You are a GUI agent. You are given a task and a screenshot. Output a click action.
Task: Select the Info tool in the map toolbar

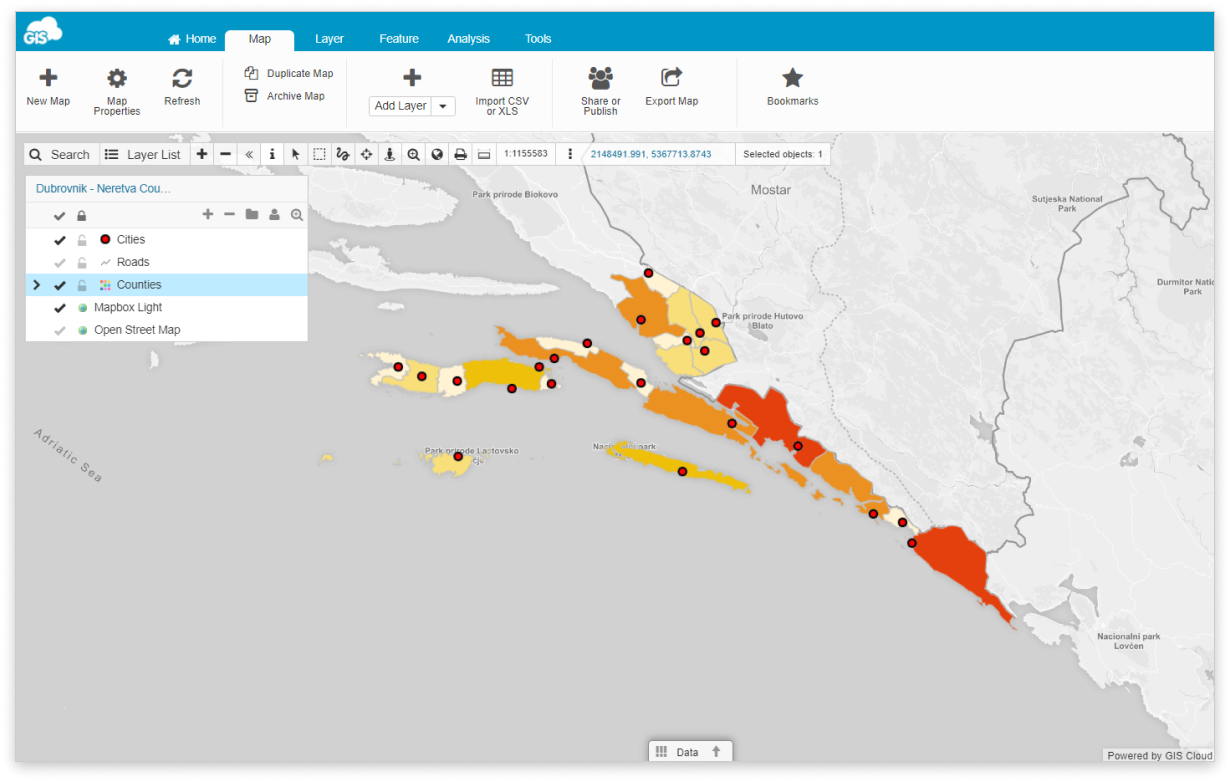[x=272, y=154]
